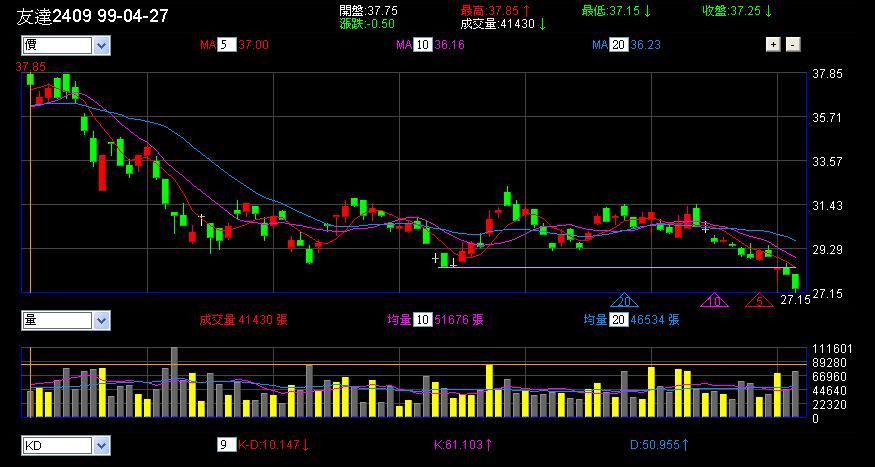The image size is (875, 467).
Task: Click the 均量 20 period input box
Action: [620, 320]
